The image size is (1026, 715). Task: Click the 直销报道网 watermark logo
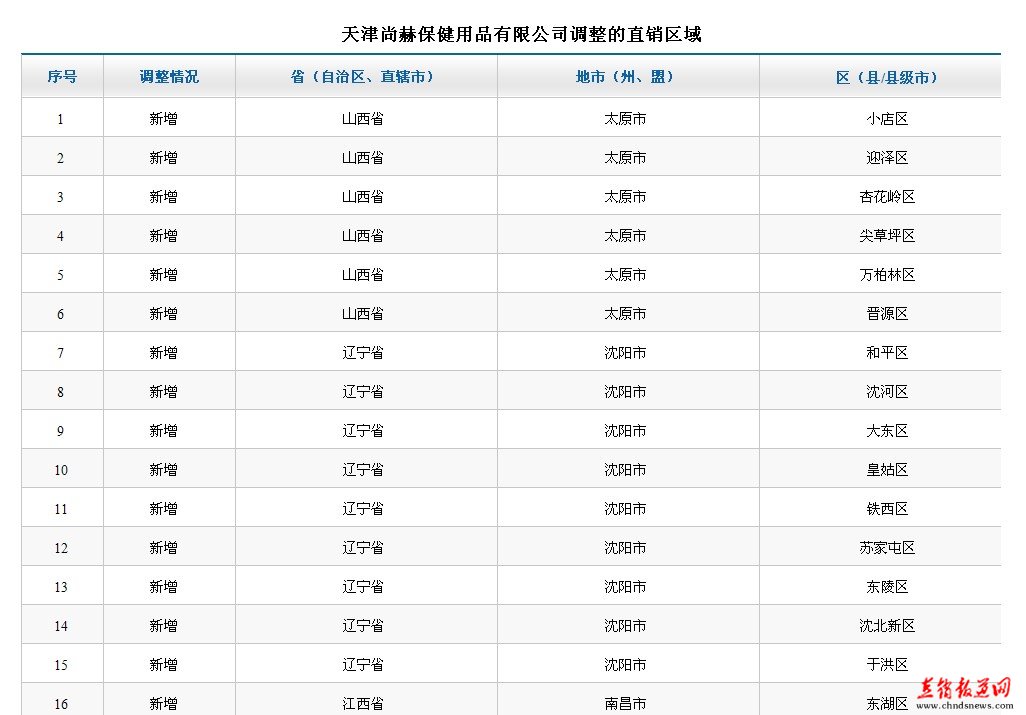pos(964,687)
